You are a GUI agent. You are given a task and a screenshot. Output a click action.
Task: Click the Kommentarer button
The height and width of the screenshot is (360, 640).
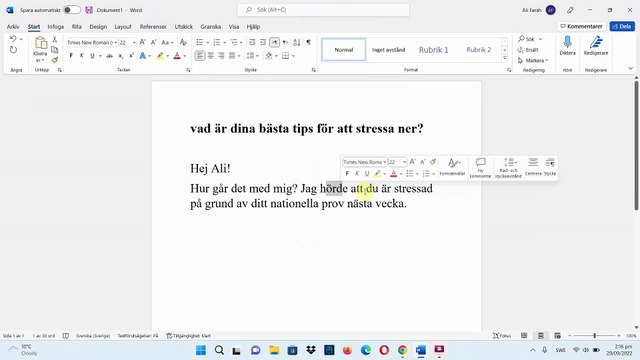pos(581,26)
